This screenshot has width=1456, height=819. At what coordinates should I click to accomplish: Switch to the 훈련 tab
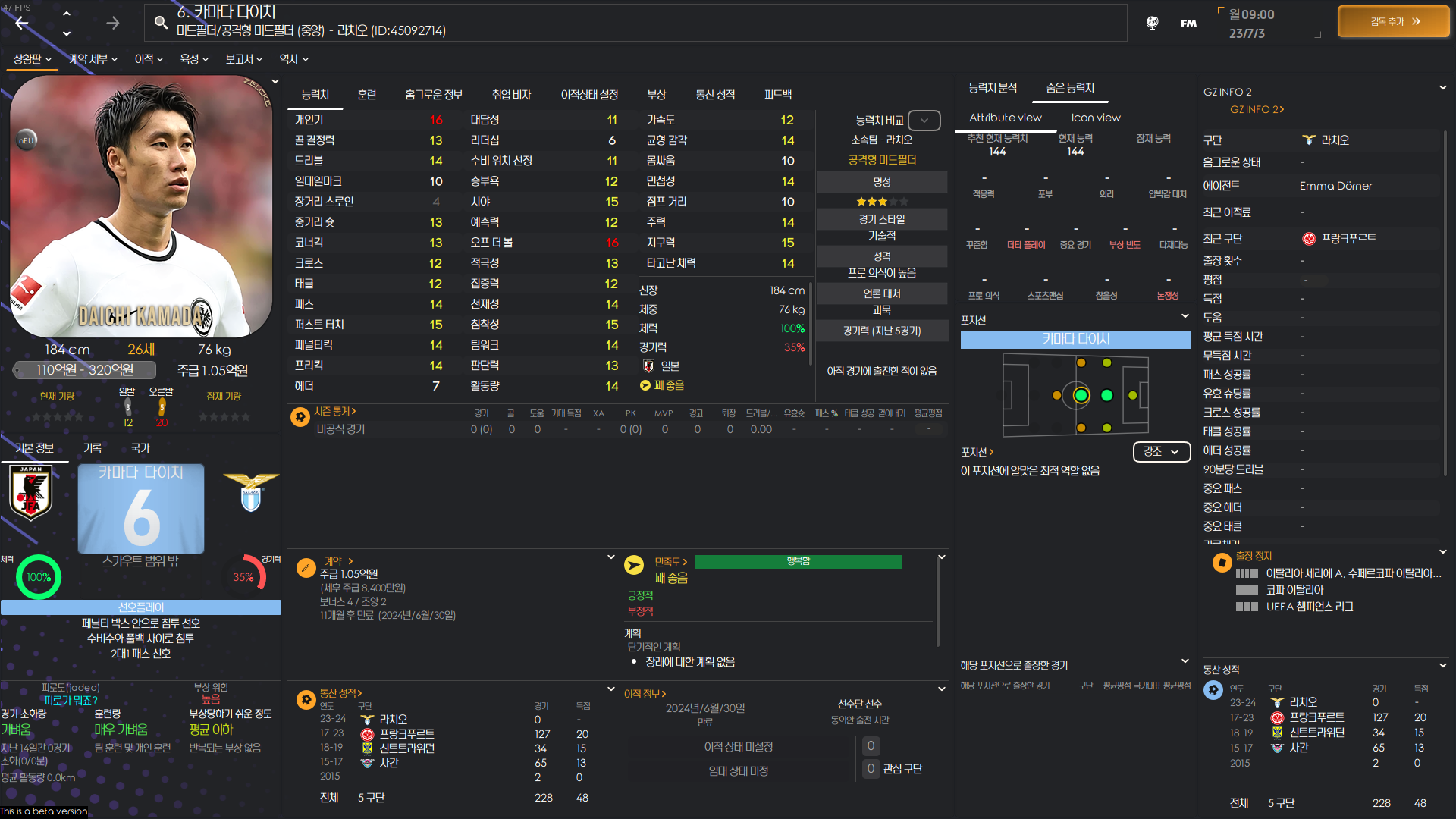366,95
